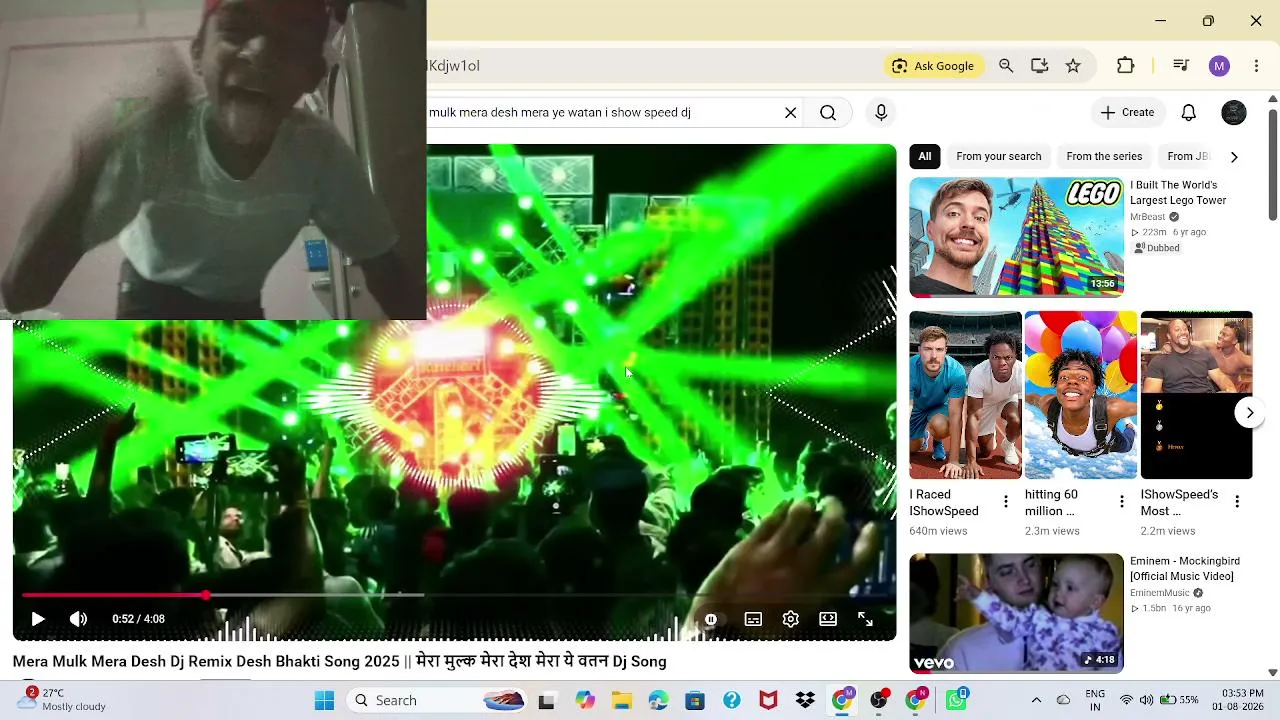Open the YouTube account avatar menu
Screen dimensions: 1280x720
(x=1234, y=112)
